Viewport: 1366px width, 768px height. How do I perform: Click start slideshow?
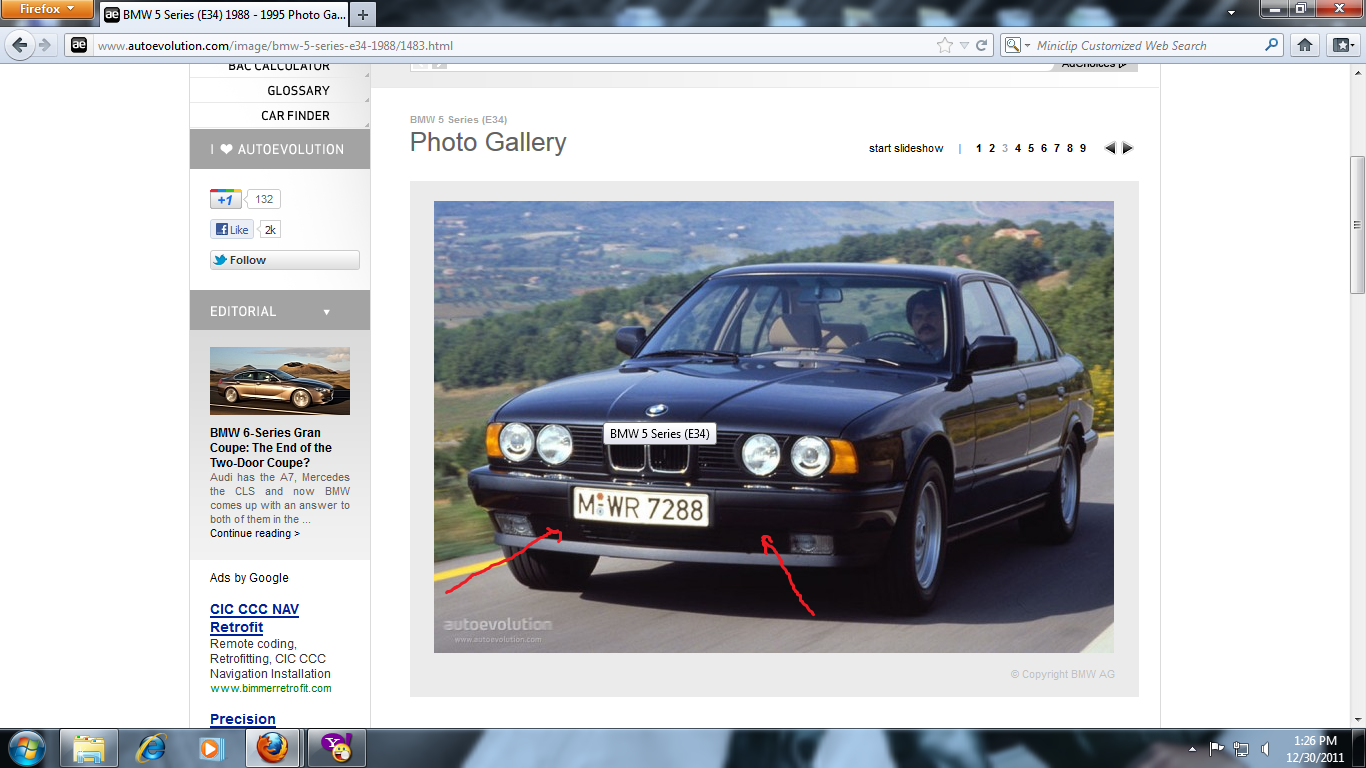coord(906,148)
